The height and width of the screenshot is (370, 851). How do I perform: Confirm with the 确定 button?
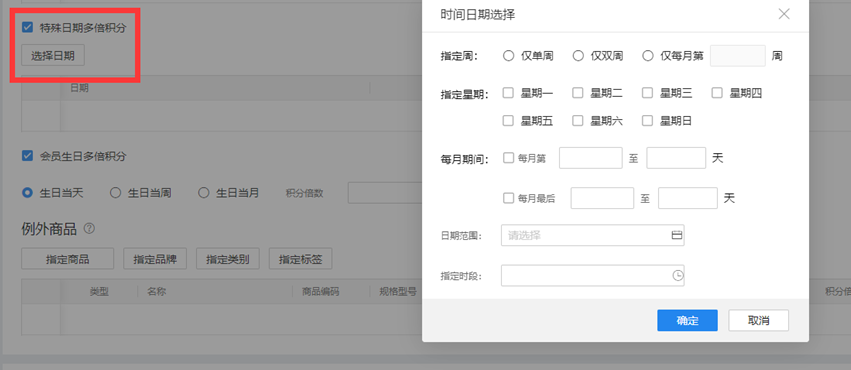[687, 321]
